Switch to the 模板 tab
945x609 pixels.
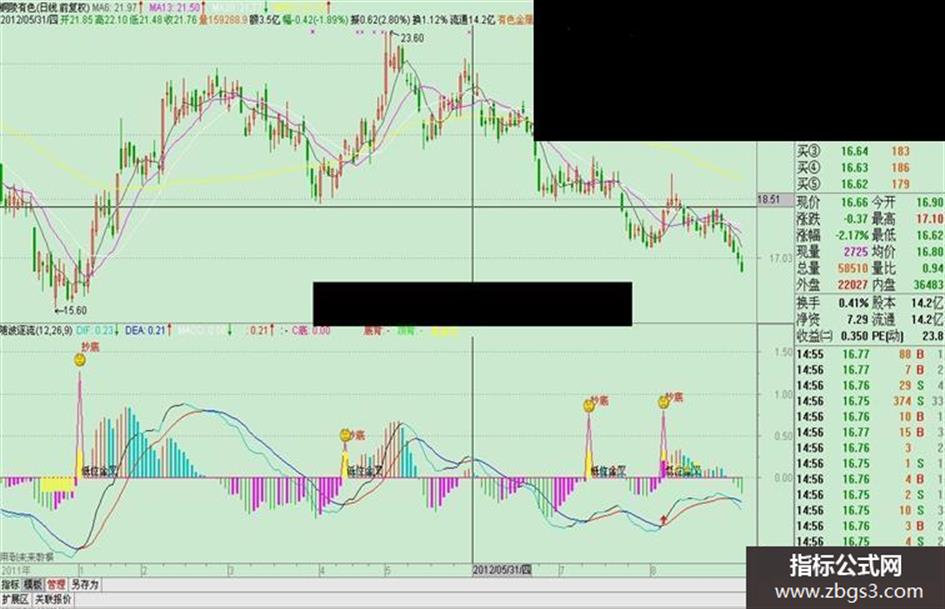click(x=33, y=584)
